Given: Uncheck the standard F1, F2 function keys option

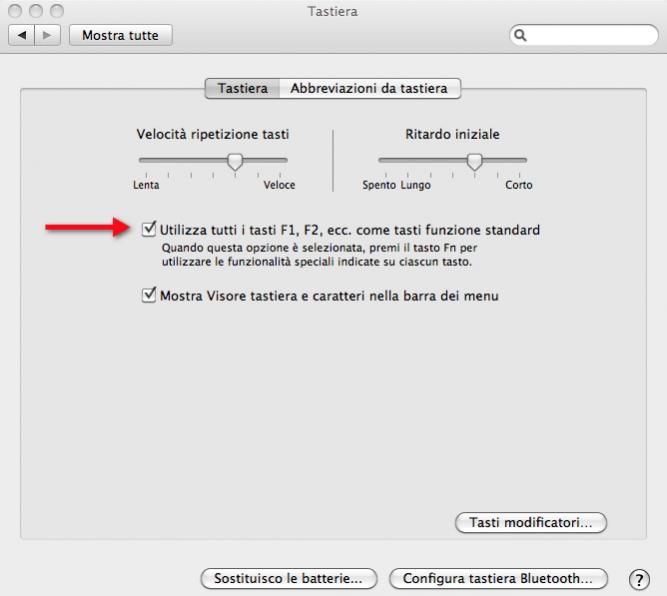Looking at the screenshot, I should (x=150, y=229).
